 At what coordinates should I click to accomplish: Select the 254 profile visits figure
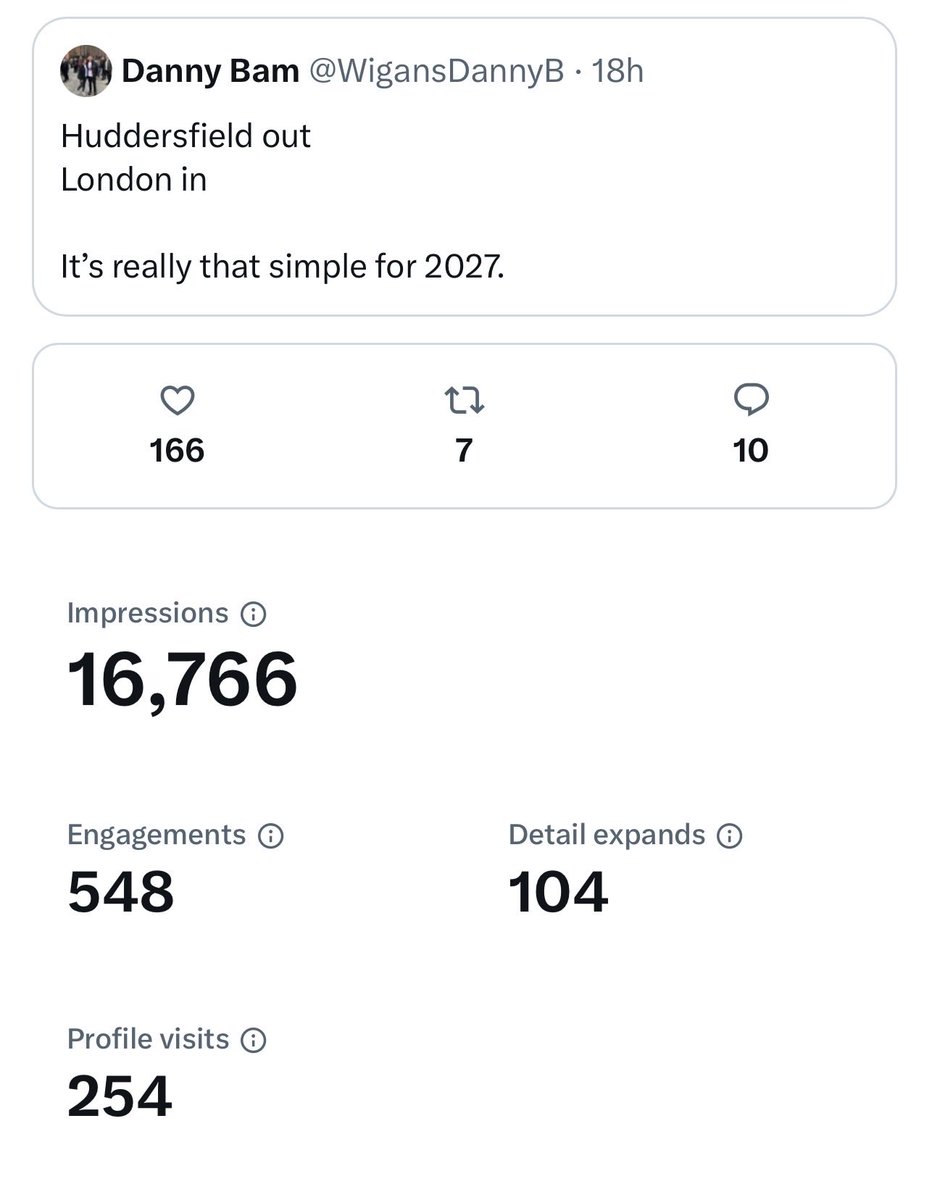coord(120,1096)
